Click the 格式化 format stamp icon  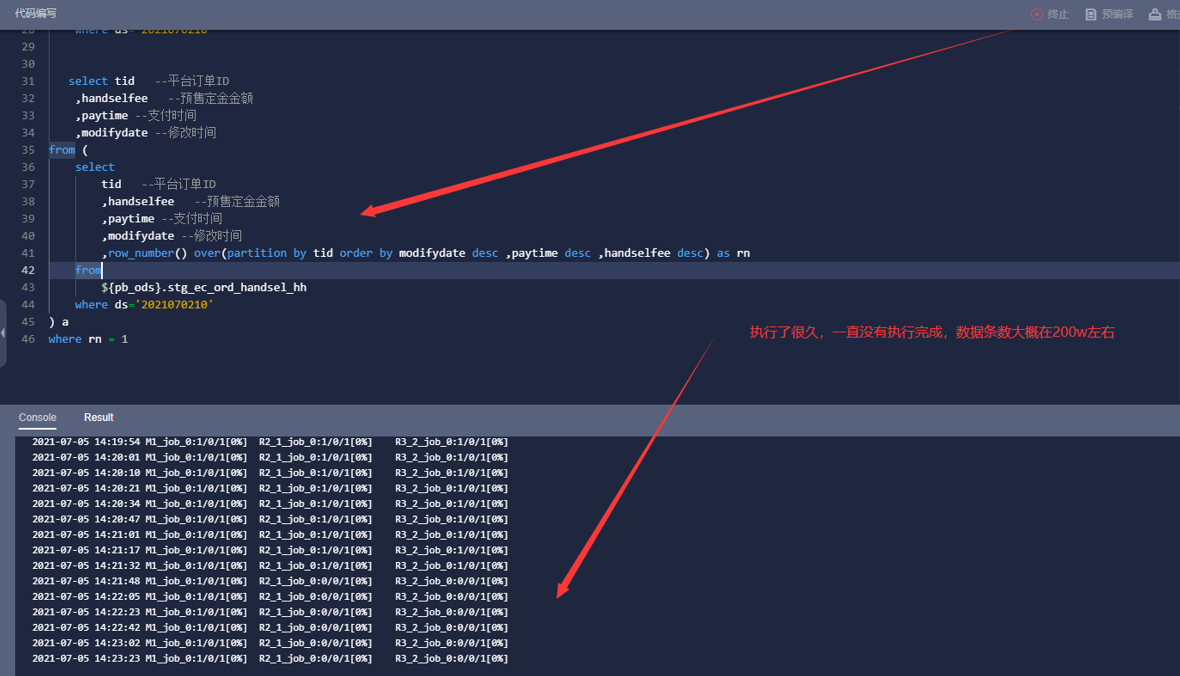click(1155, 14)
